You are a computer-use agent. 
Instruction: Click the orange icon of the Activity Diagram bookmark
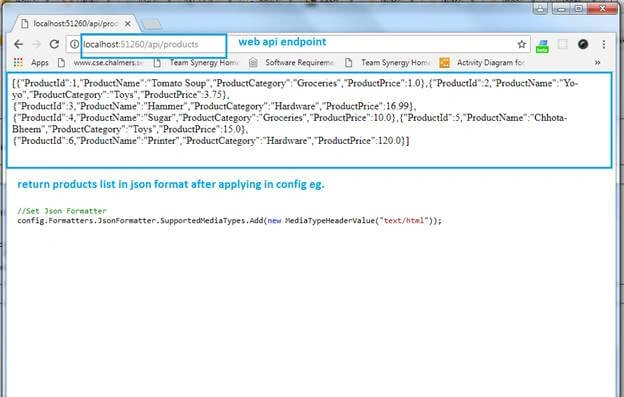coord(445,62)
